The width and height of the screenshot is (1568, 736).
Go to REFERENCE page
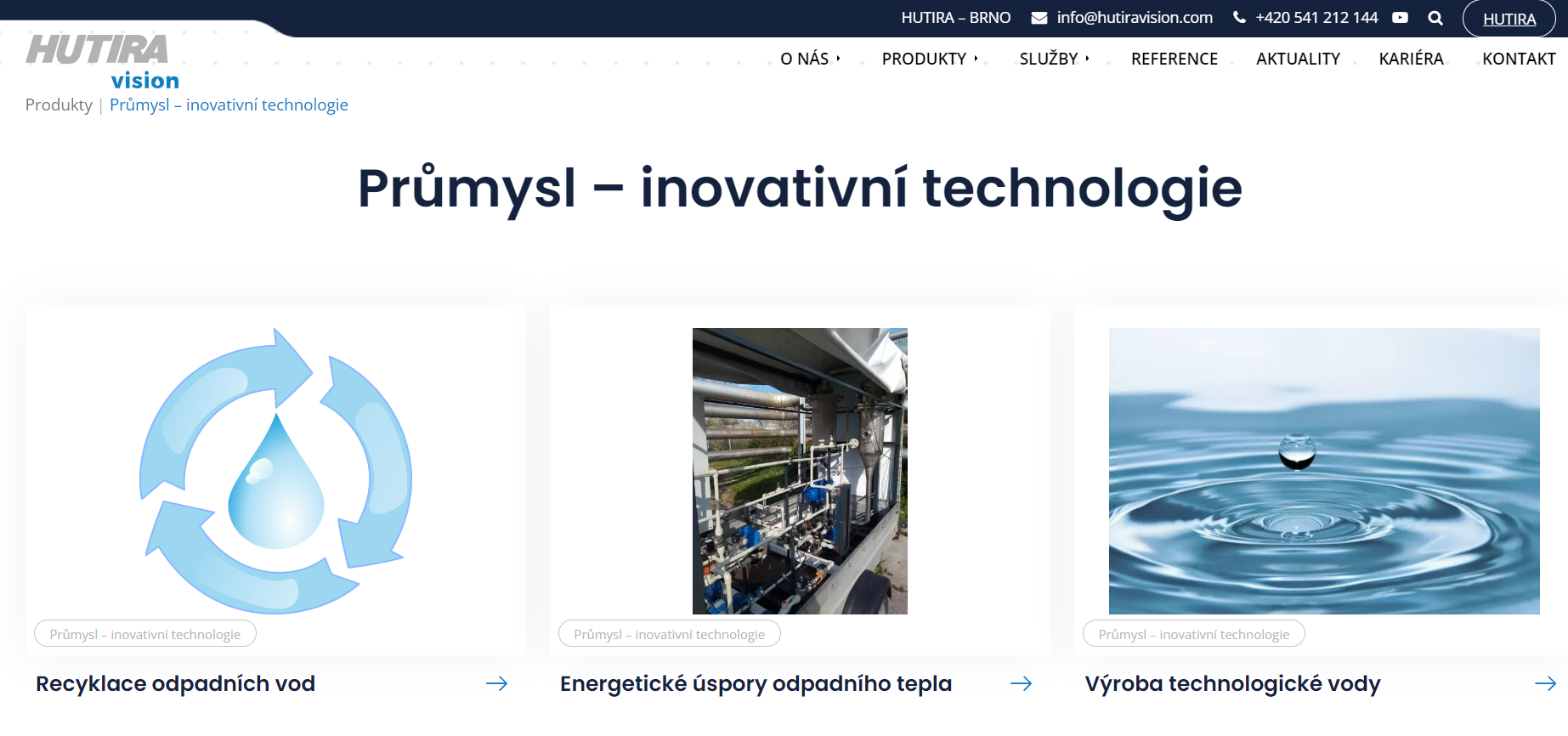tap(1175, 59)
